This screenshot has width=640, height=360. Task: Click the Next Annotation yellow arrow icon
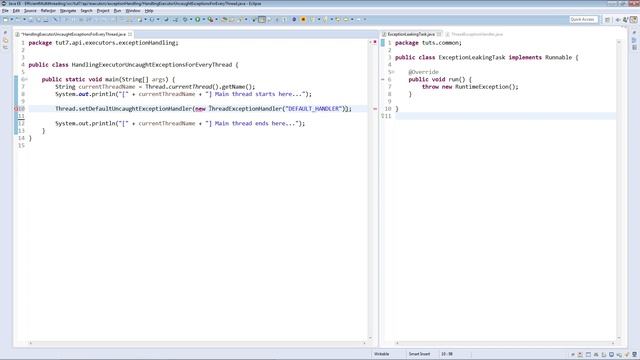pos(312,19)
